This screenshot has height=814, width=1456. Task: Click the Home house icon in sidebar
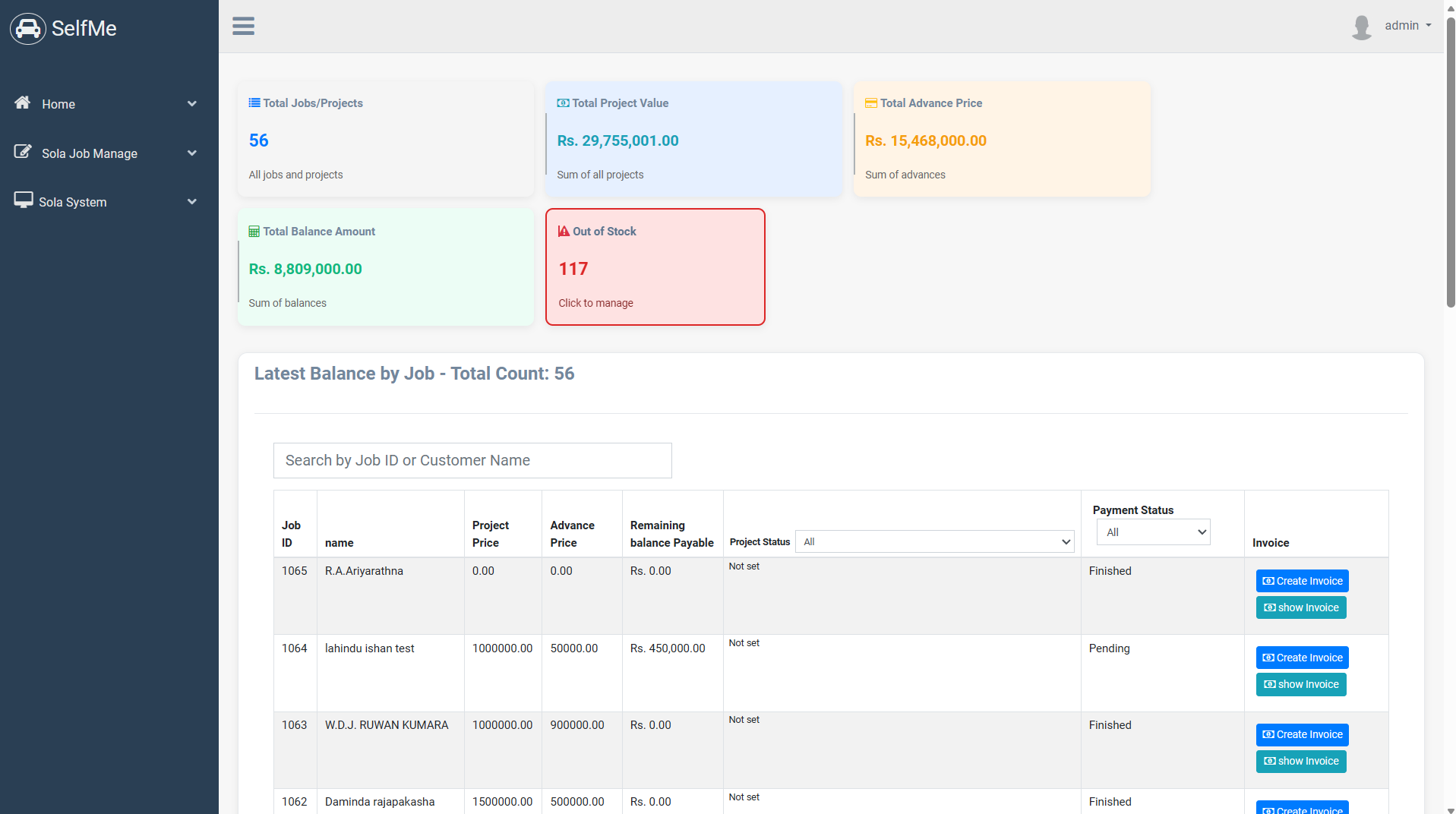[x=23, y=103]
